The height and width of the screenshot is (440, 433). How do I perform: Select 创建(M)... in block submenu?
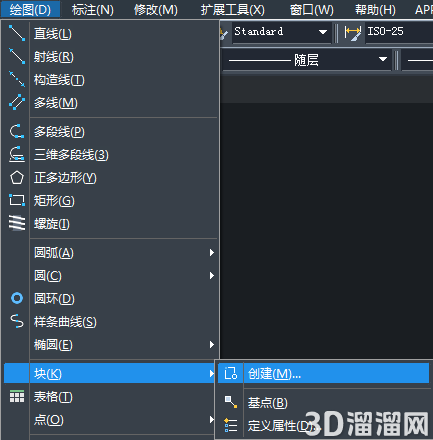(x=323, y=373)
